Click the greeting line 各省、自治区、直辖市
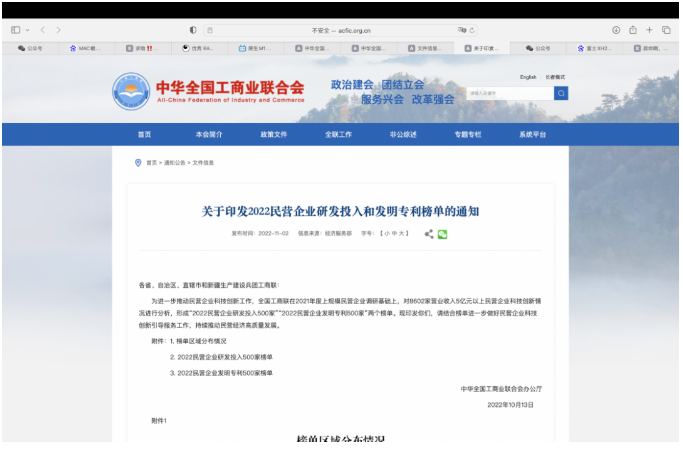 pyautogui.click(x=209, y=285)
